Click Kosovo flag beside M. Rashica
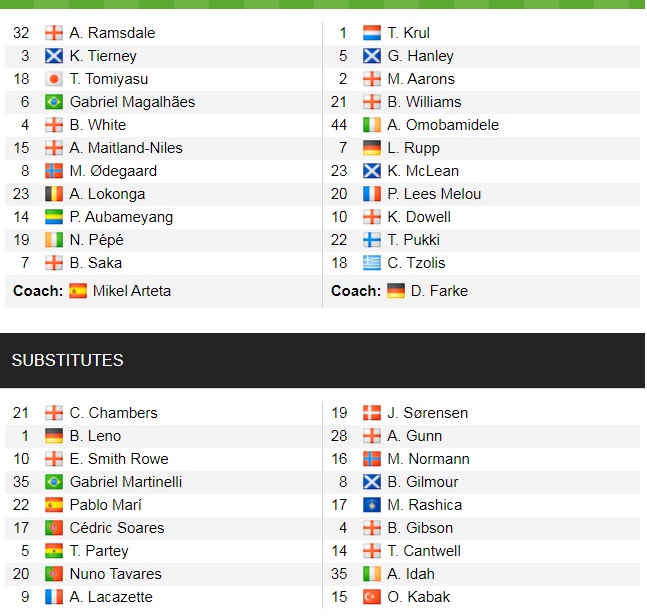Image resolution: width=647 pixels, height=616 pixels. point(372,505)
